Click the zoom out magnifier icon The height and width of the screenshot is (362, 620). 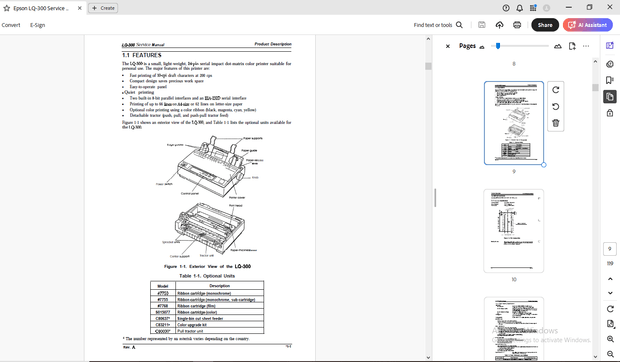tap(610, 354)
